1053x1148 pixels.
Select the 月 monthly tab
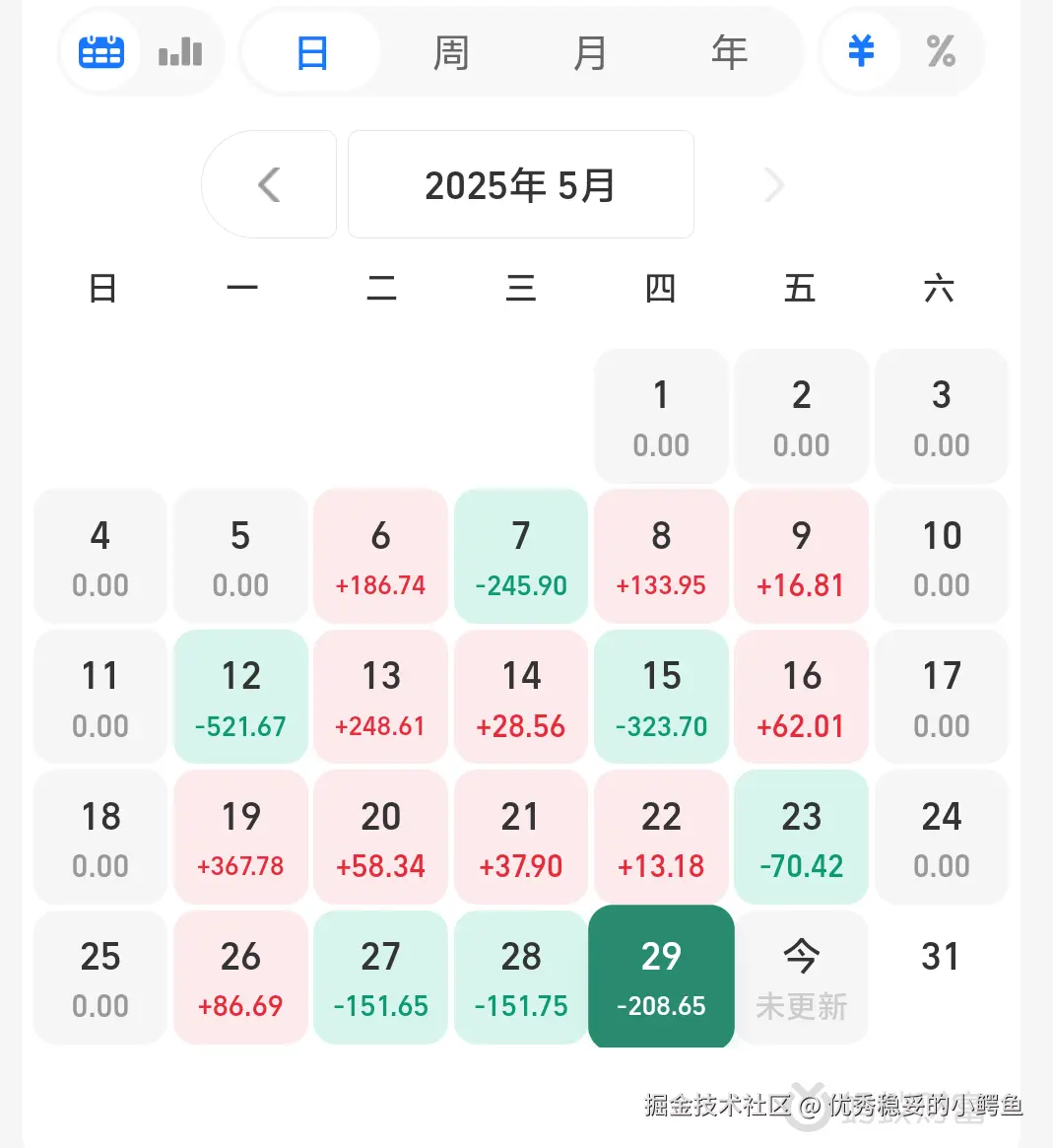click(x=590, y=52)
